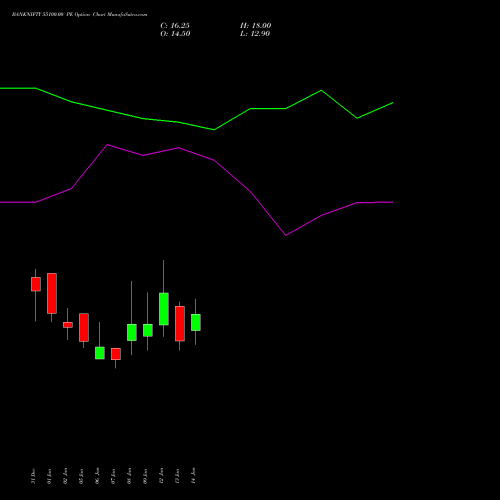This screenshot has height=500, width=500.
Task: Click the red candlestick for 05 Jan
Action: [x=84, y=327]
